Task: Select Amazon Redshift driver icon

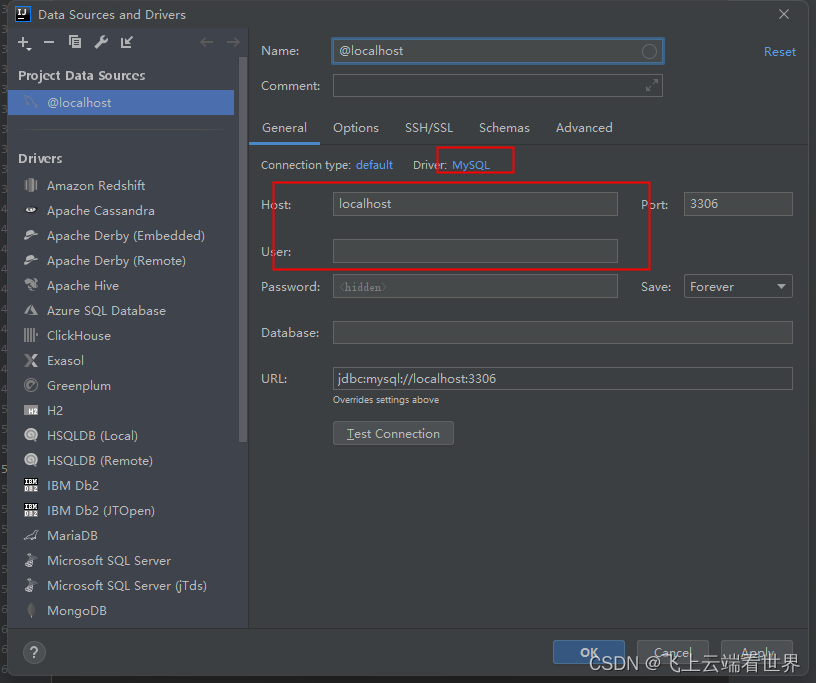Action: tap(31, 185)
